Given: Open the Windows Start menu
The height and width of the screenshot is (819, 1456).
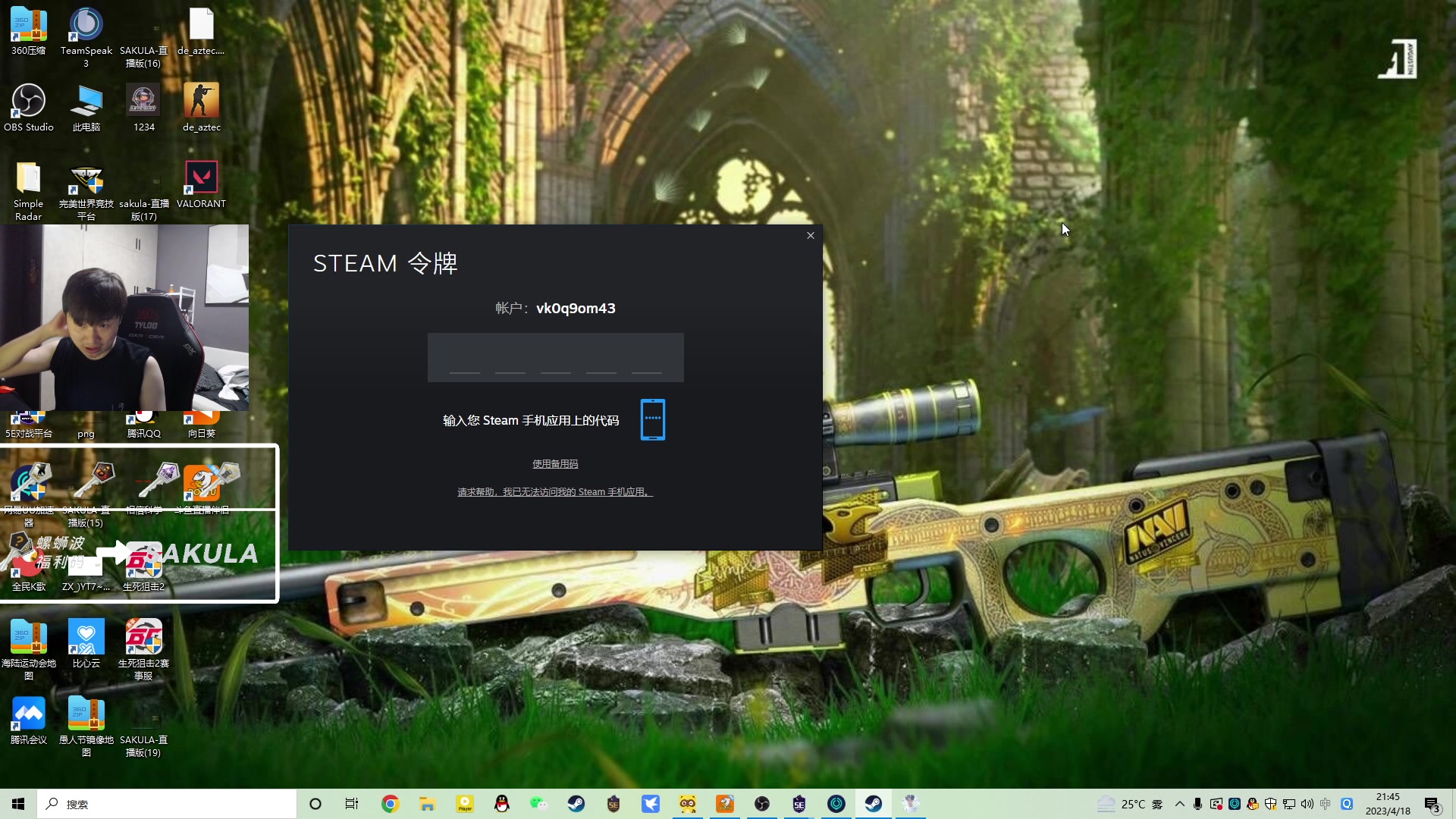Looking at the screenshot, I should (x=18, y=804).
